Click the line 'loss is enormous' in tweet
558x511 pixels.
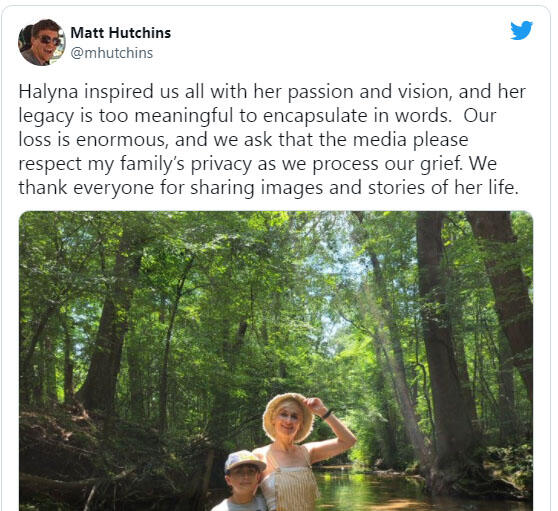pyautogui.click(x=243, y=139)
